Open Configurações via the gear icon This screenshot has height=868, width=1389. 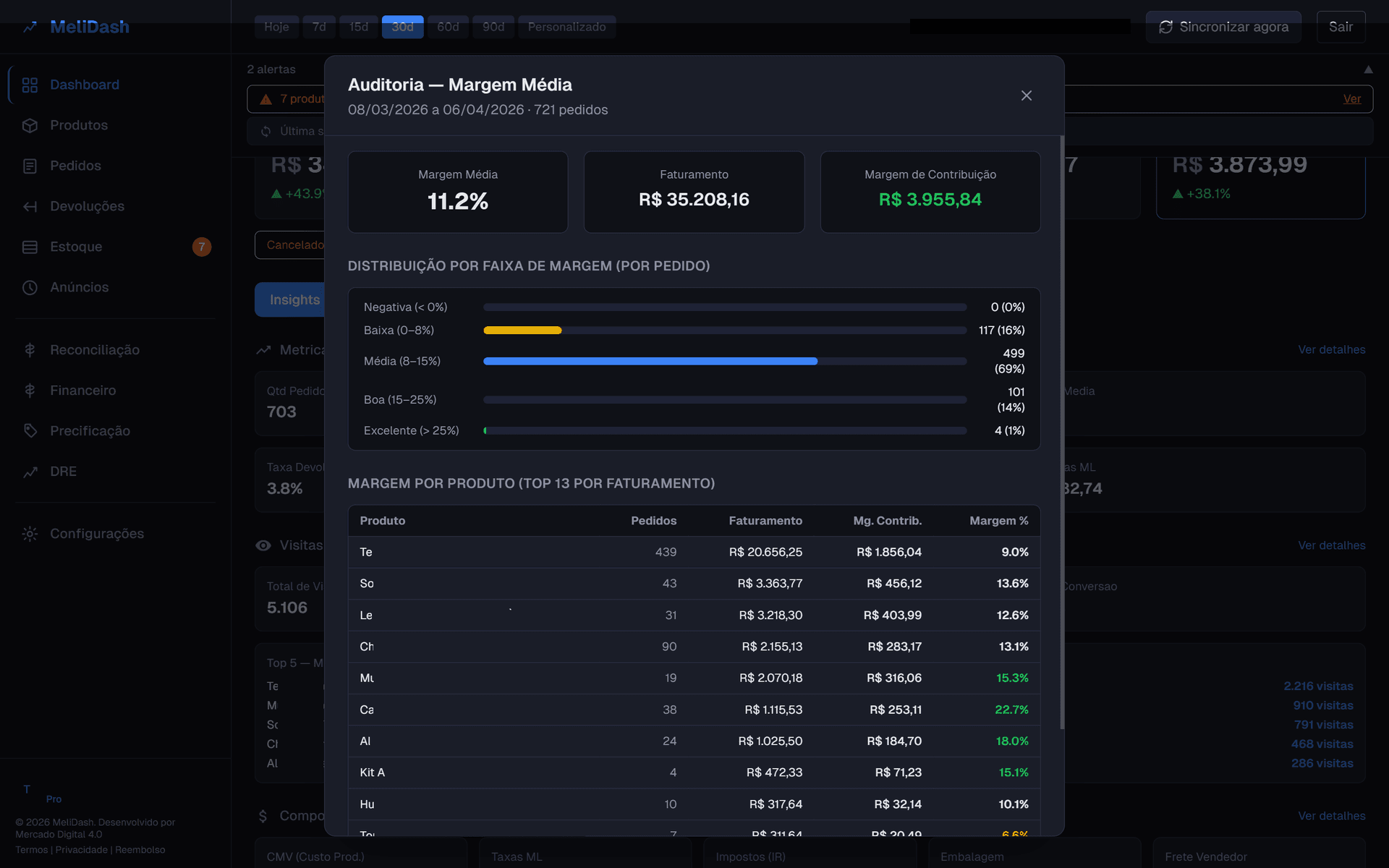click(x=30, y=533)
